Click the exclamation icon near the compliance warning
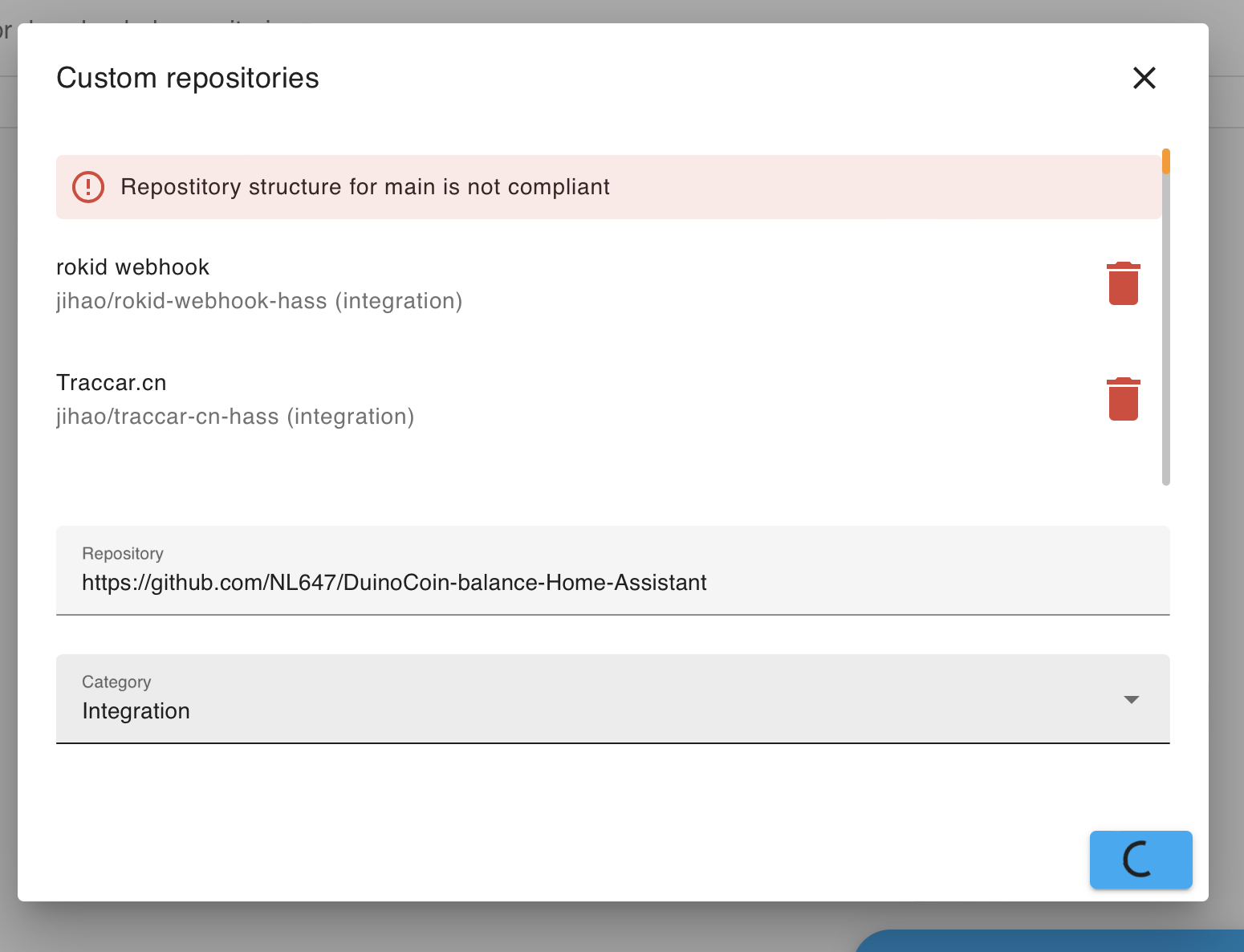Screen dimensions: 1244x952 pos(88,187)
